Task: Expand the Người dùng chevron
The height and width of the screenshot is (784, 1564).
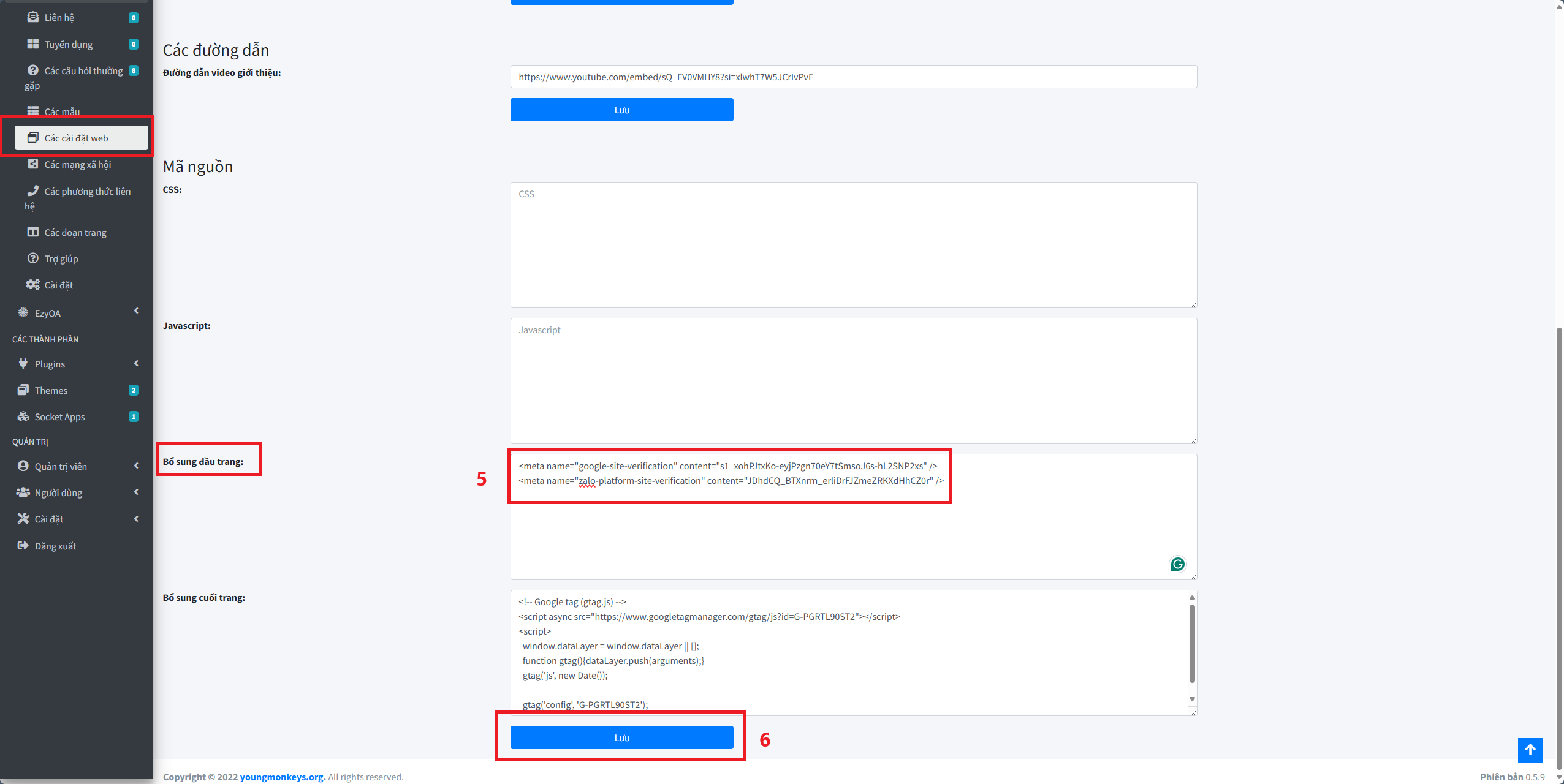Action: click(x=136, y=492)
